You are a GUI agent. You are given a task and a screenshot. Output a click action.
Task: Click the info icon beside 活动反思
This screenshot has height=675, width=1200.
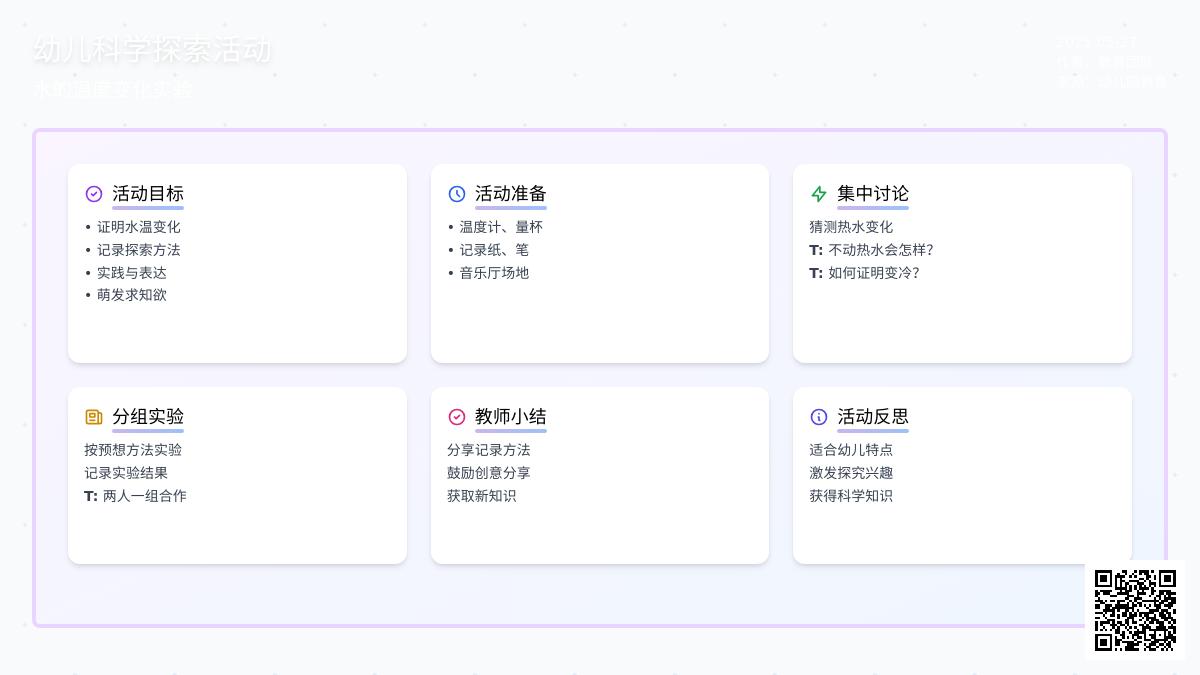819,417
